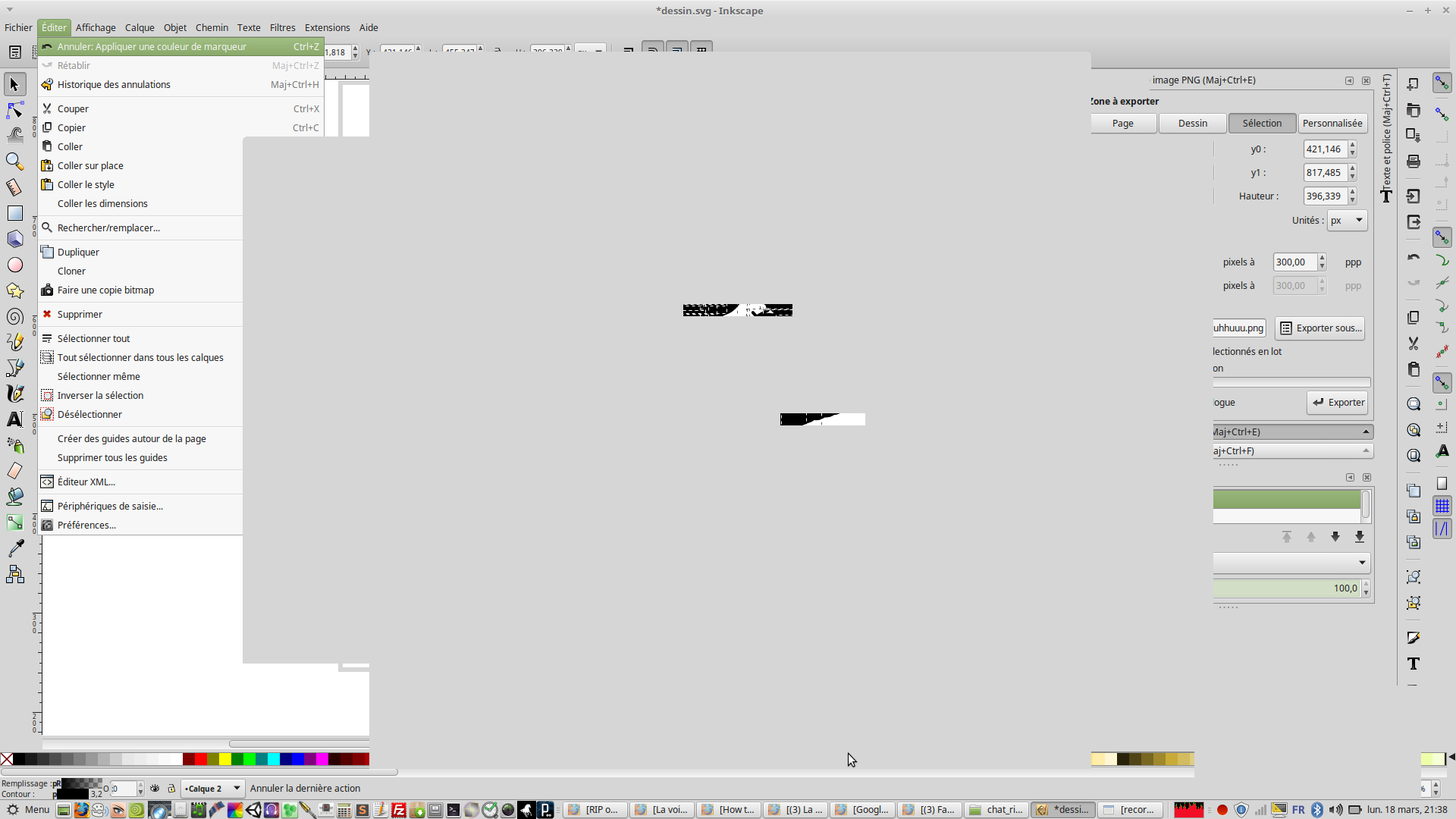Select the Circle/Ellipse tool
Image resolution: width=1456 pixels, height=819 pixels.
(x=14, y=265)
